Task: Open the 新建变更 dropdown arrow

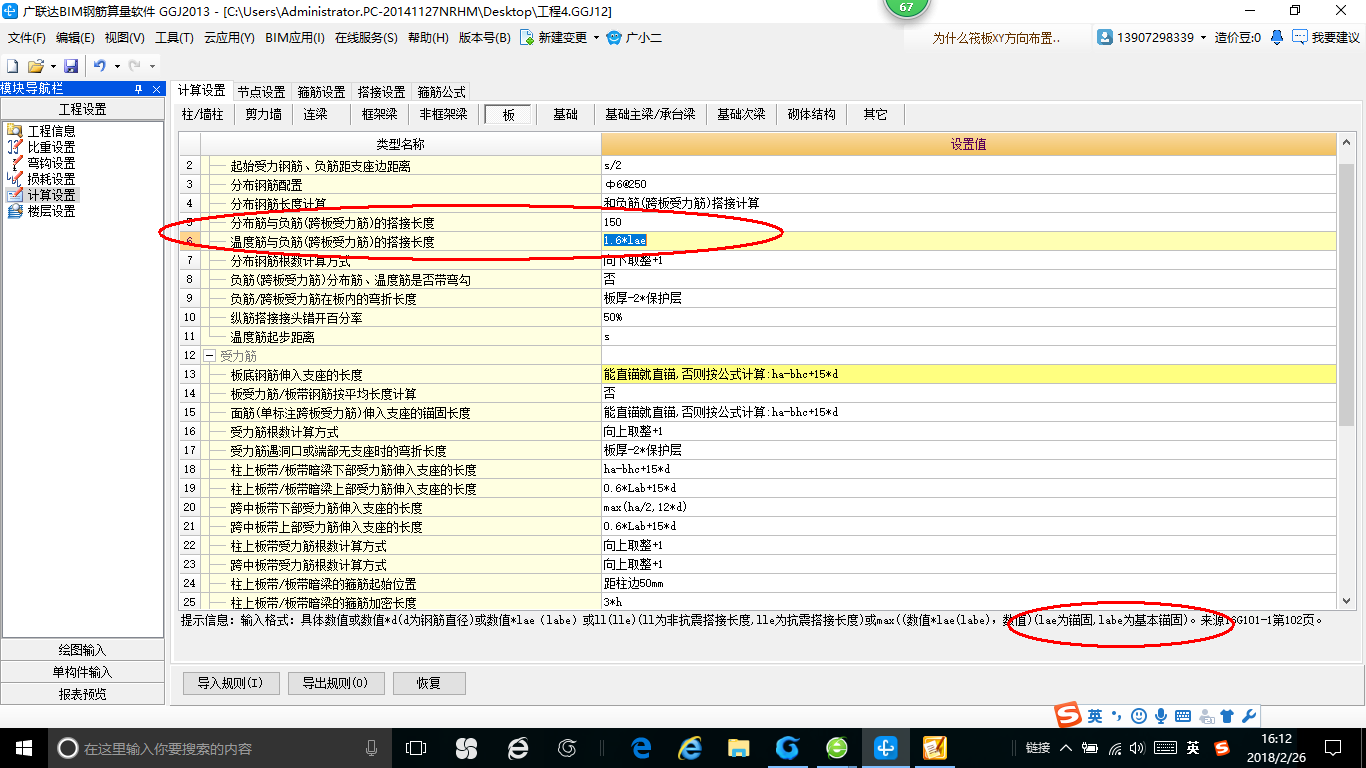Action: click(x=596, y=38)
